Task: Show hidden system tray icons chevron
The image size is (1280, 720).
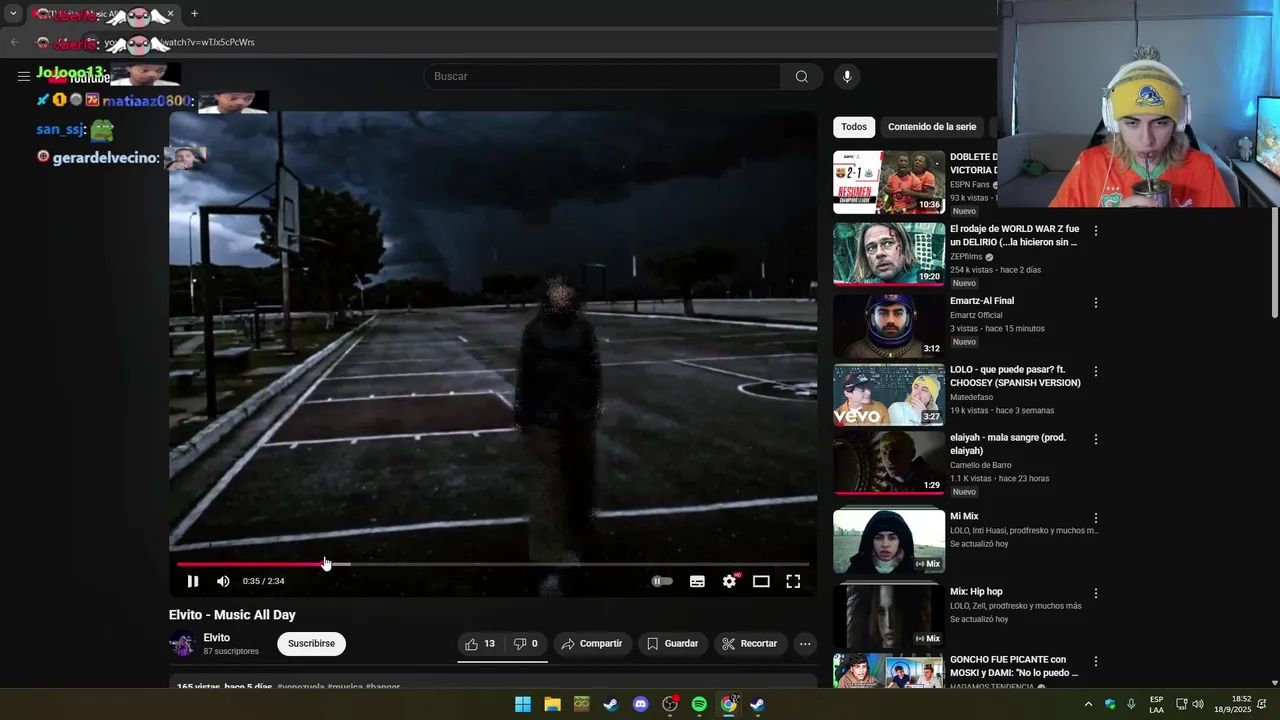Action: click(1088, 704)
